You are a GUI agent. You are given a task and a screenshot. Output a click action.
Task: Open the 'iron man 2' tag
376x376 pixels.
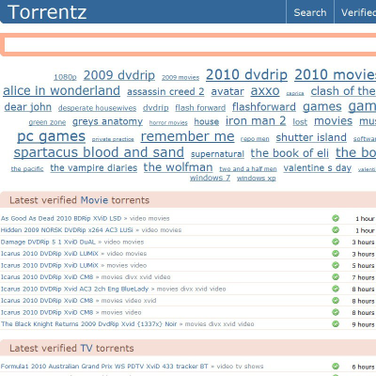[256, 121]
